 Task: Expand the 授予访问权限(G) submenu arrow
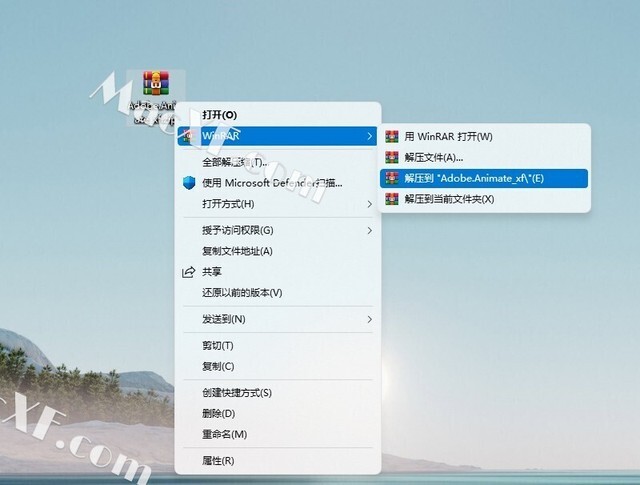(369, 231)
